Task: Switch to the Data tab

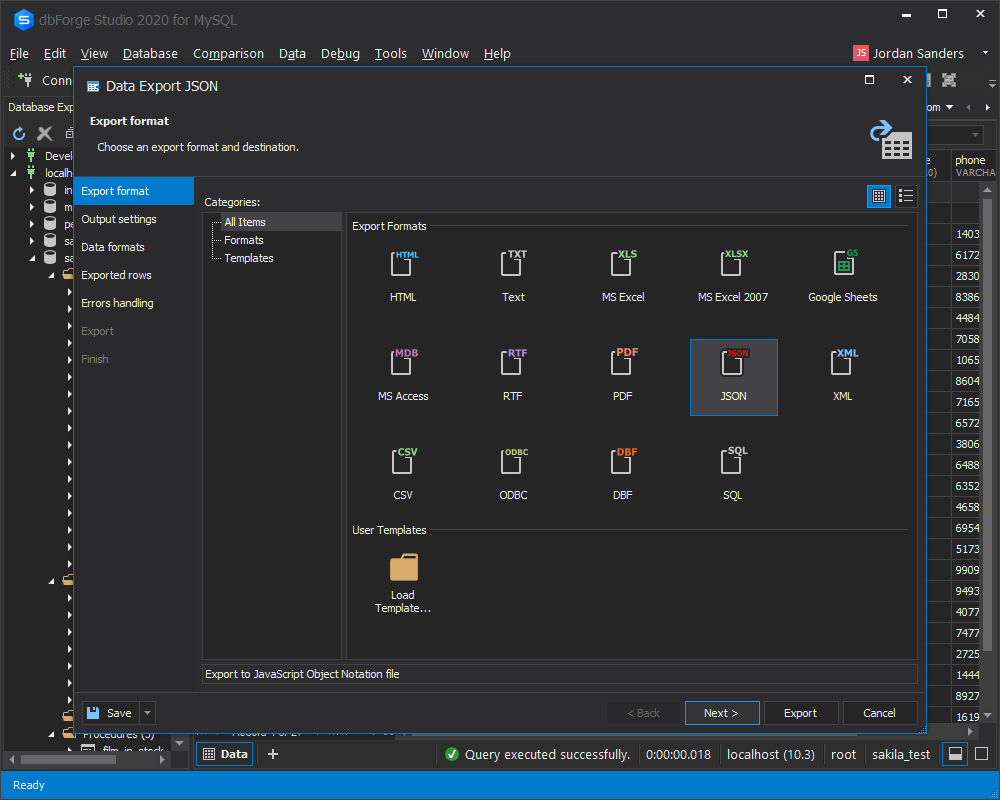Action: point(225,754)
